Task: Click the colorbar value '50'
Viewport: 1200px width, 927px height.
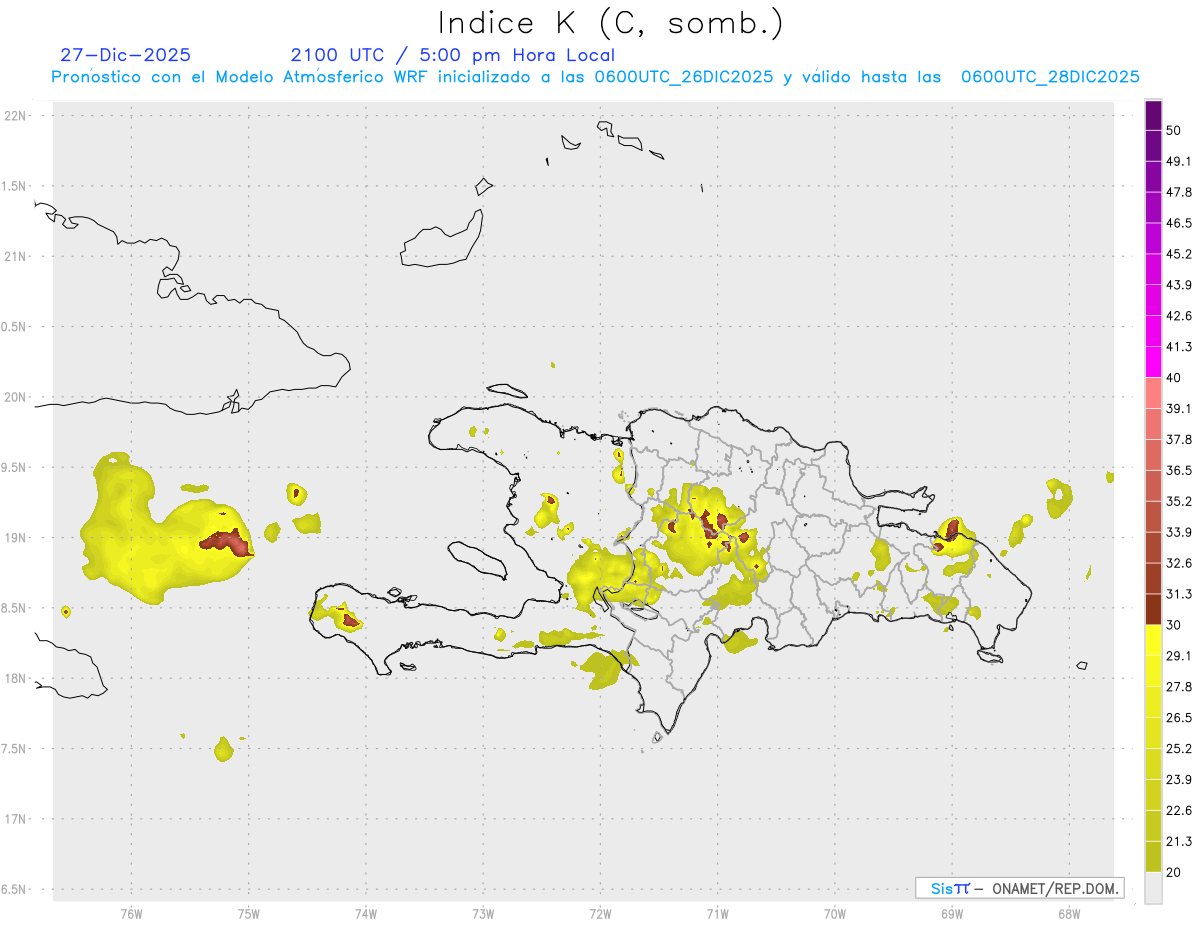Action: tap(1174, 130)
